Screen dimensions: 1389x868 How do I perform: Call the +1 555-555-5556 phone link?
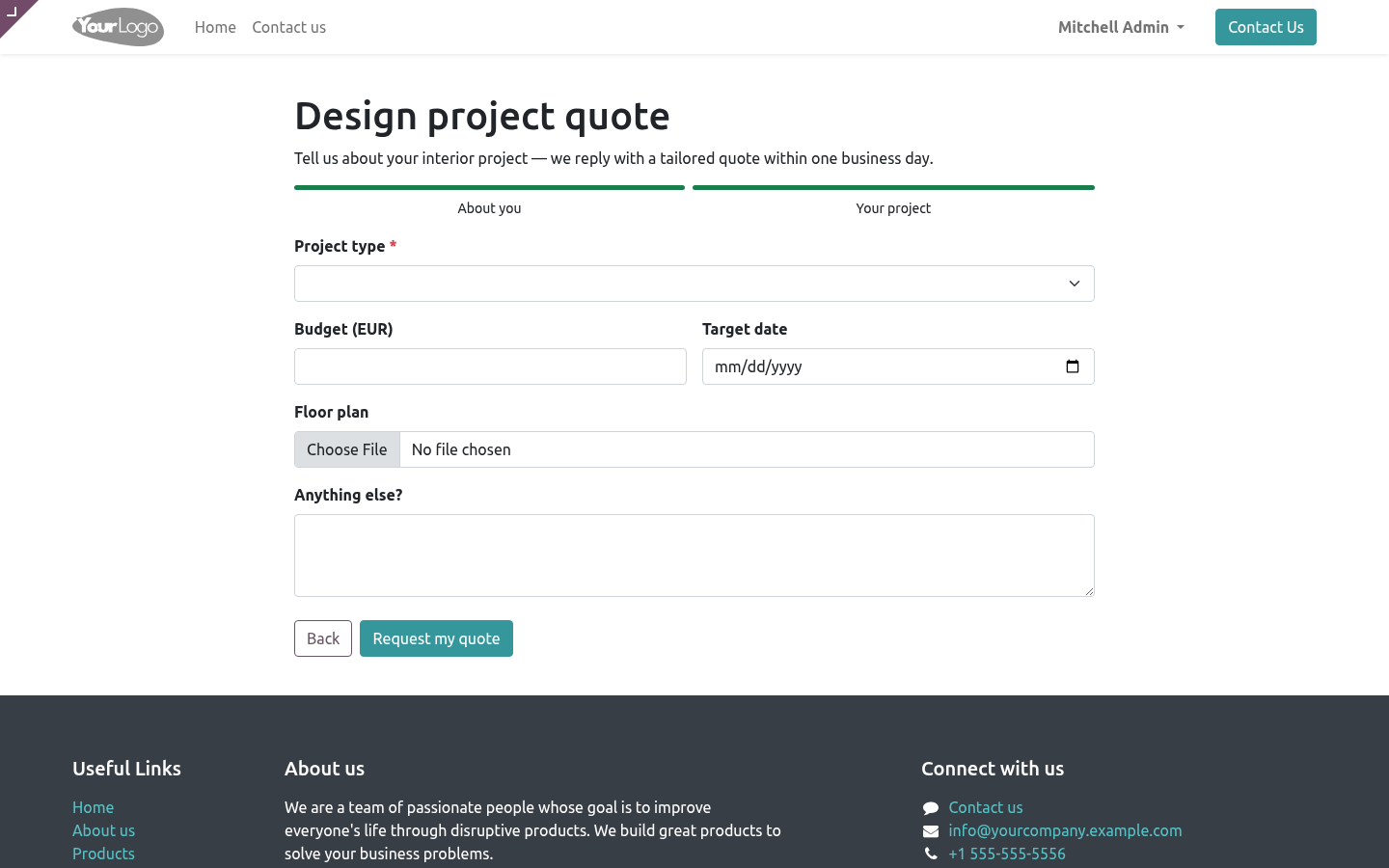1007,854
